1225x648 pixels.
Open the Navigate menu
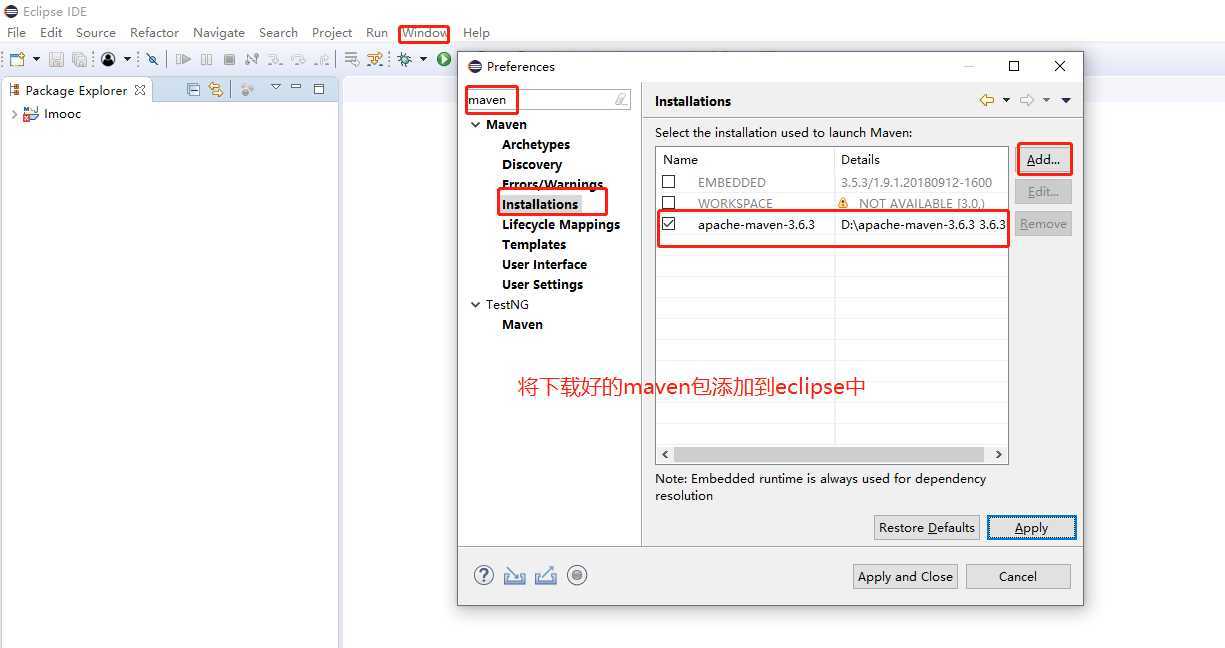(x=219, y=33)
